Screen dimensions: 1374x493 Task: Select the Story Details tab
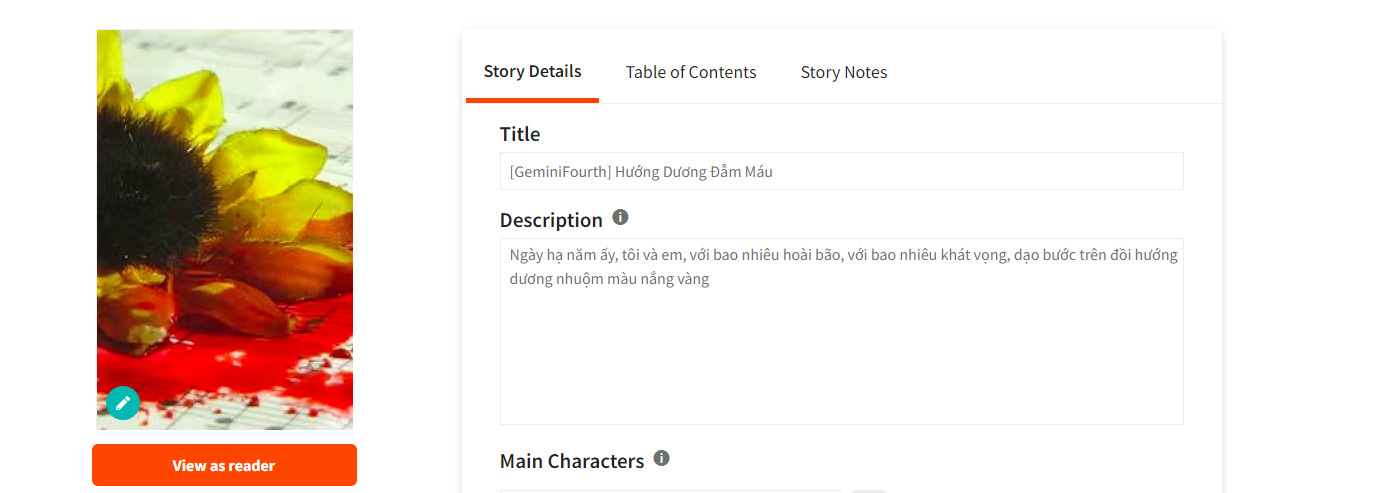click(532, 71)
